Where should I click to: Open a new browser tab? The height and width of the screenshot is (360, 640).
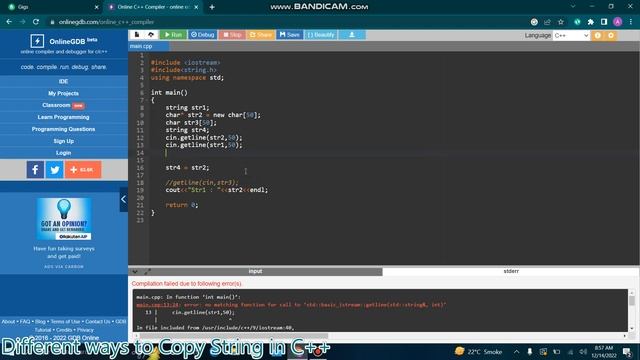(212, 7)
